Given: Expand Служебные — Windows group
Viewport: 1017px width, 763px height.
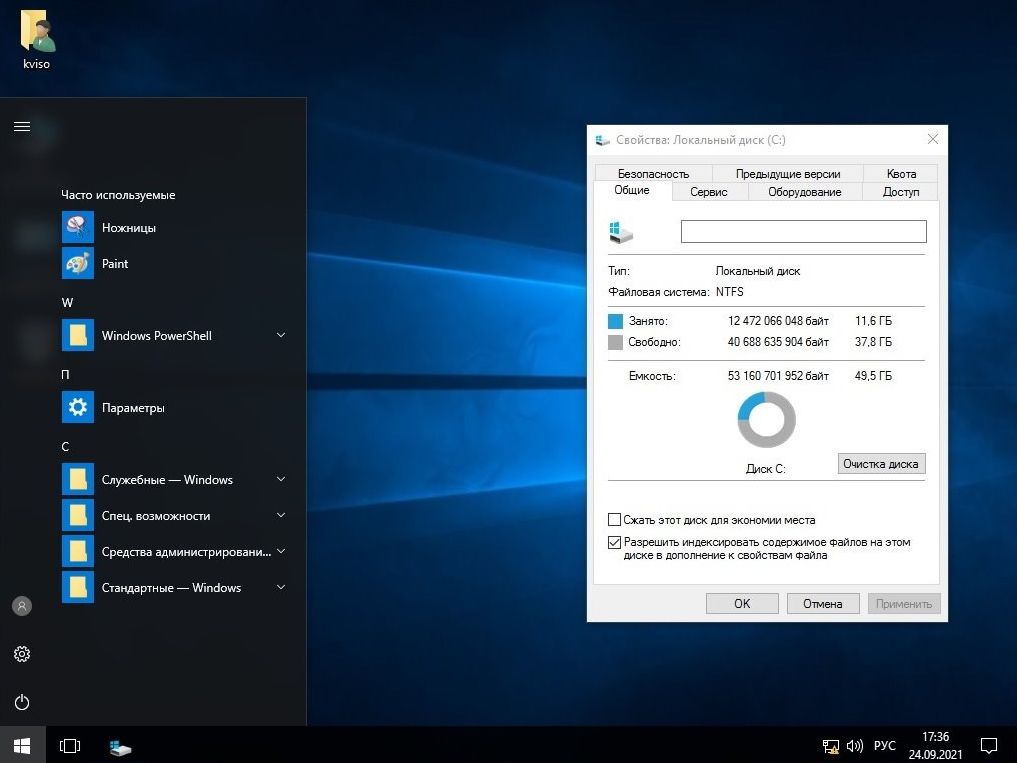Looking at the screenshot, I should [x=281, y=480].
